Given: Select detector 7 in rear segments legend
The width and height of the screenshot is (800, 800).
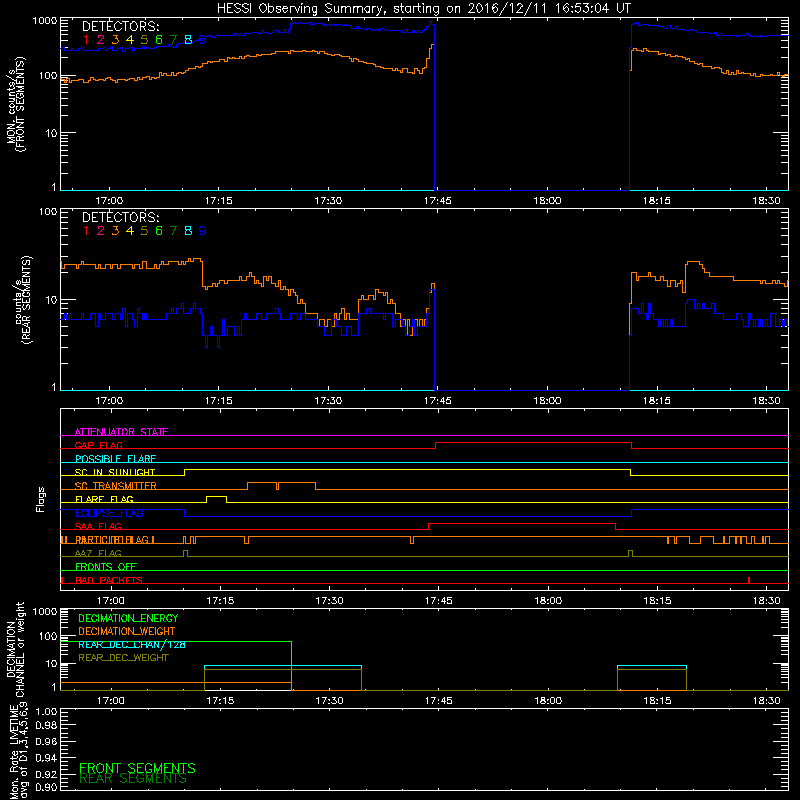Looking at the screenshot, I should pos(173,231).
